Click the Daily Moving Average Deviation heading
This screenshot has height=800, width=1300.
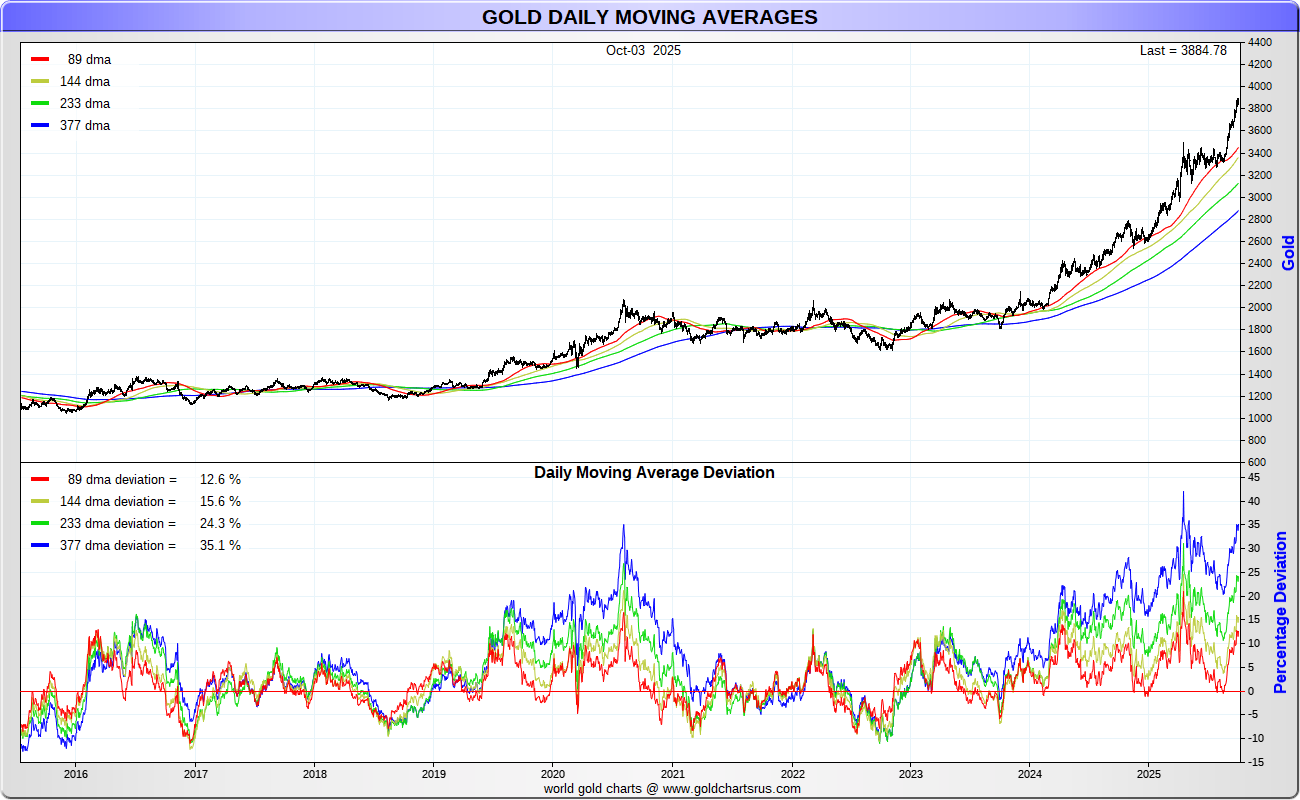coord(654,472)
